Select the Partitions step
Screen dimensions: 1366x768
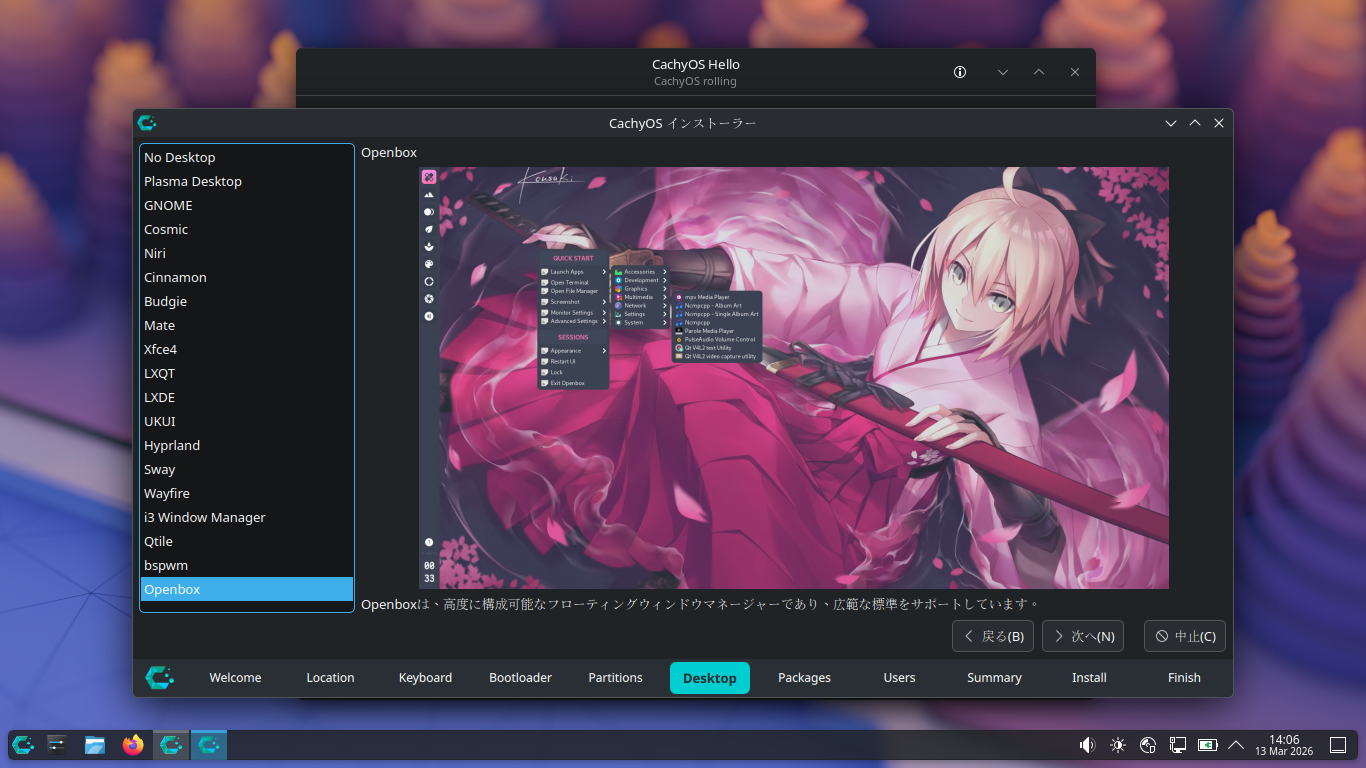[x=615, y=678]
